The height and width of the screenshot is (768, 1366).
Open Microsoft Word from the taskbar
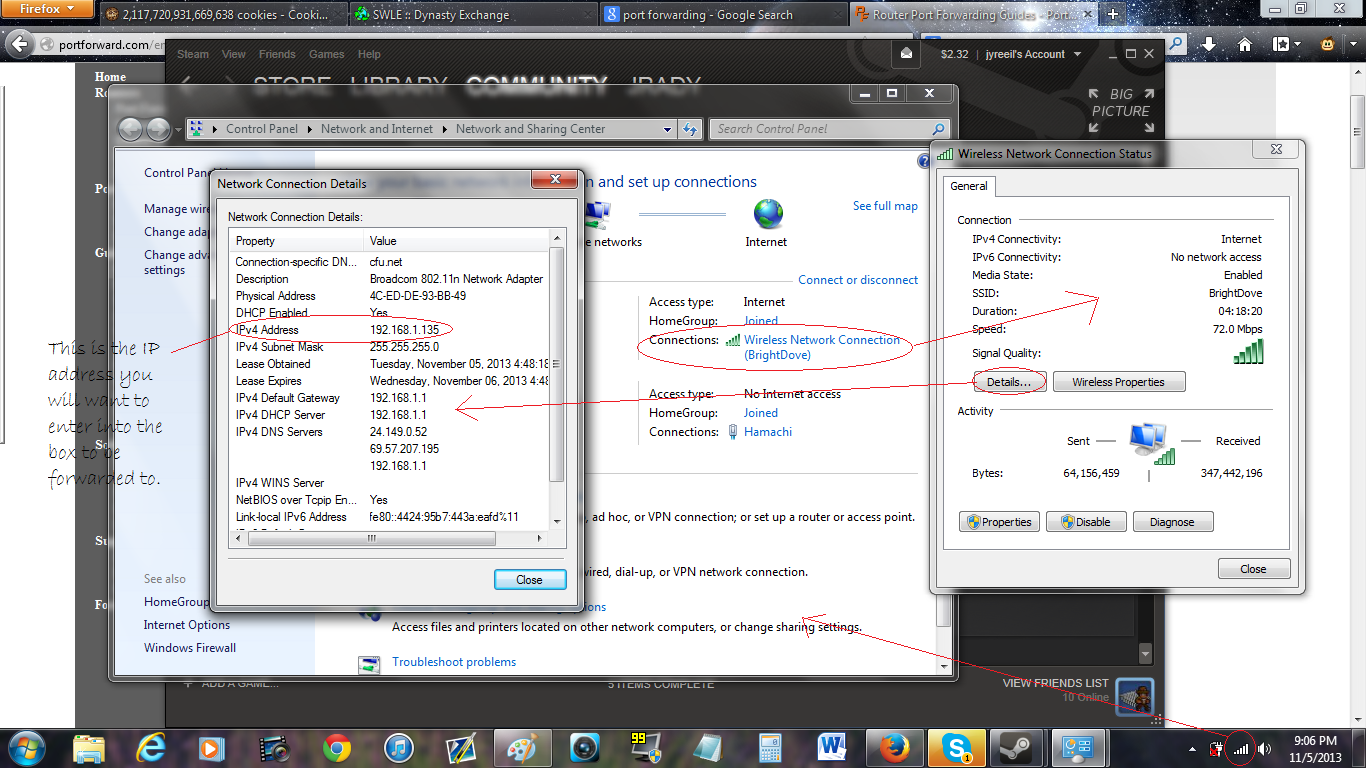click(x=833, y=747)
